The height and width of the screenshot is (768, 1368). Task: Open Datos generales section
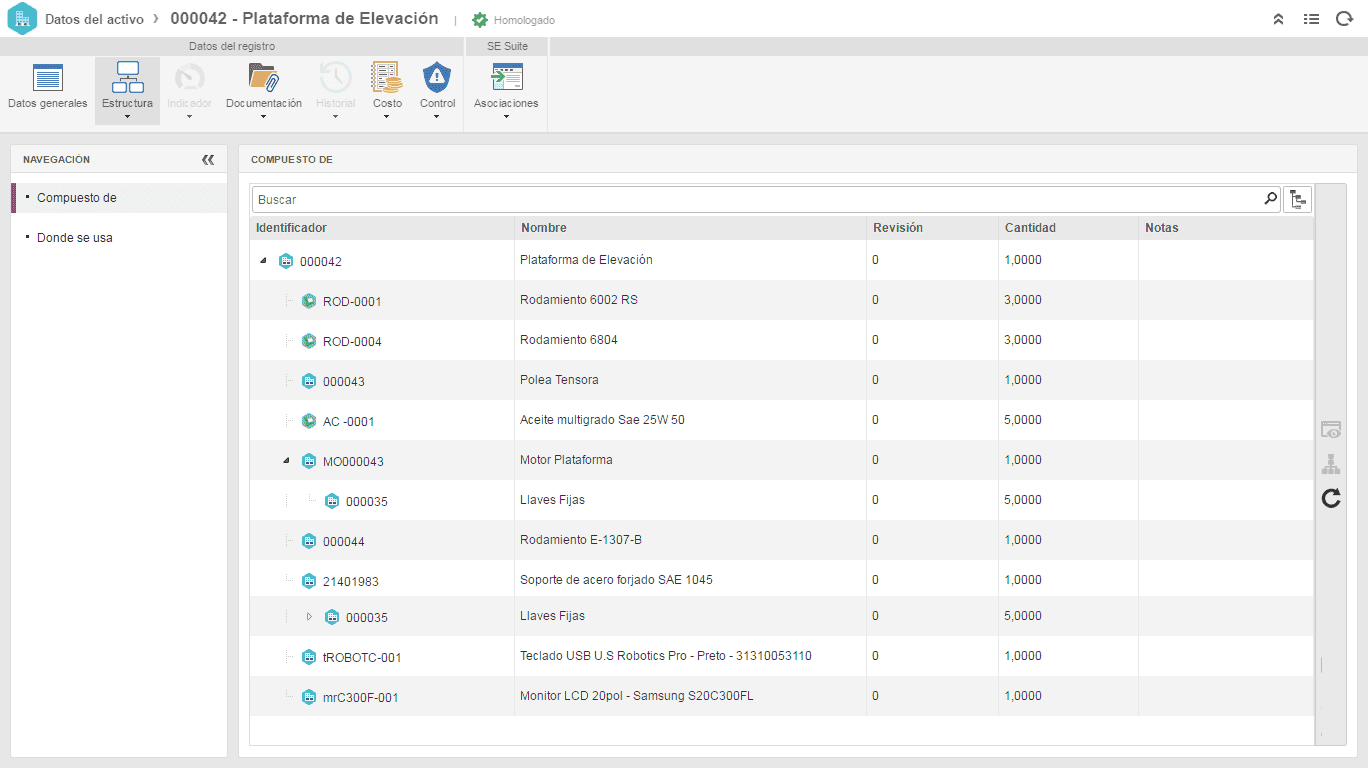[x=47, y=87]
